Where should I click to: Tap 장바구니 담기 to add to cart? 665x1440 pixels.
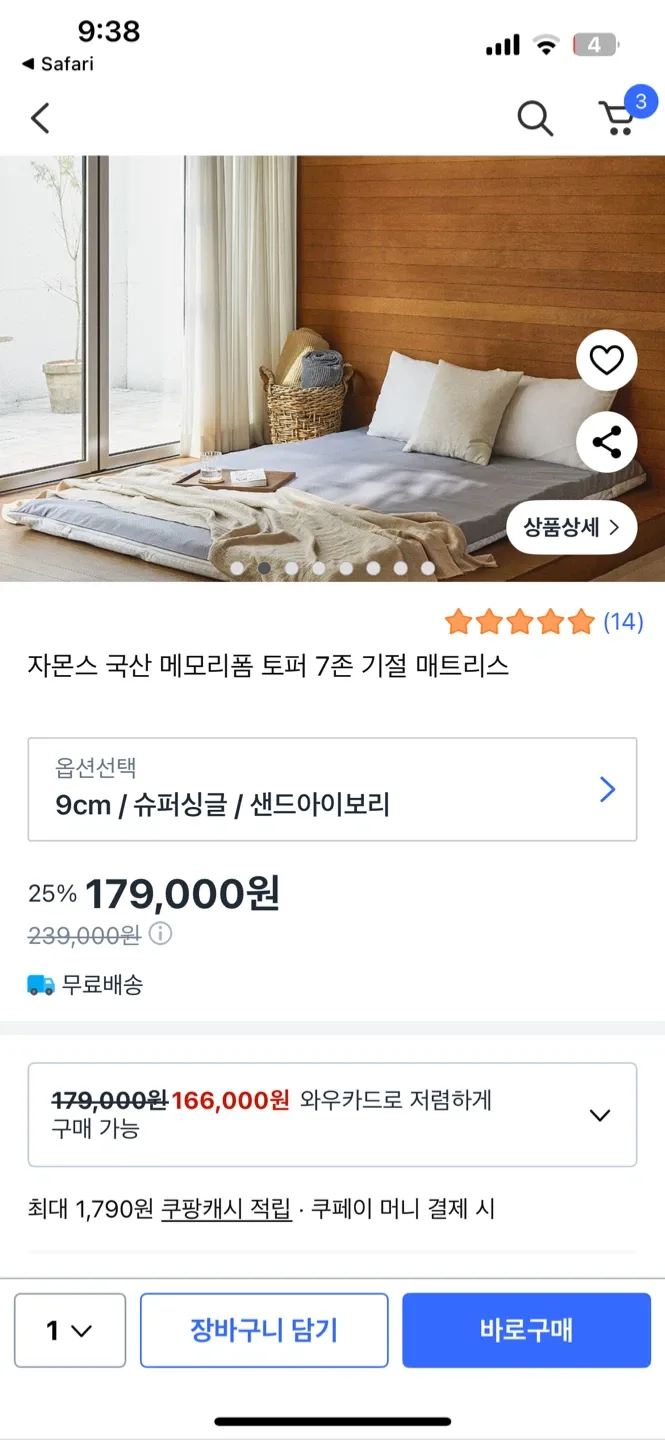point(264,1330)
